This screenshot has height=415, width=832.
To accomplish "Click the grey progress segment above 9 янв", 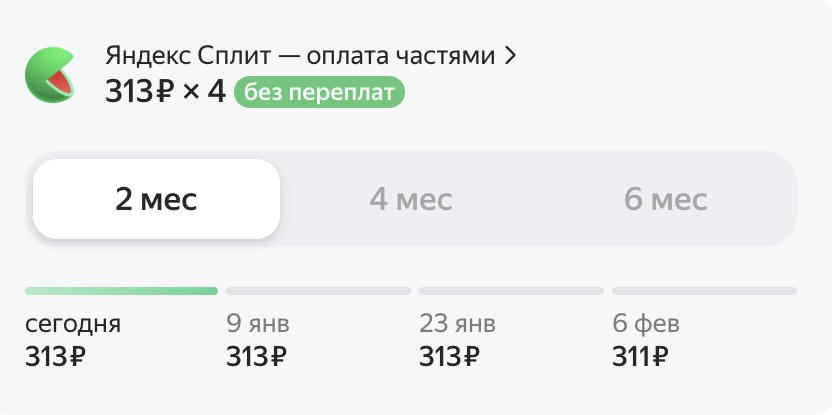I will (318, 291).
